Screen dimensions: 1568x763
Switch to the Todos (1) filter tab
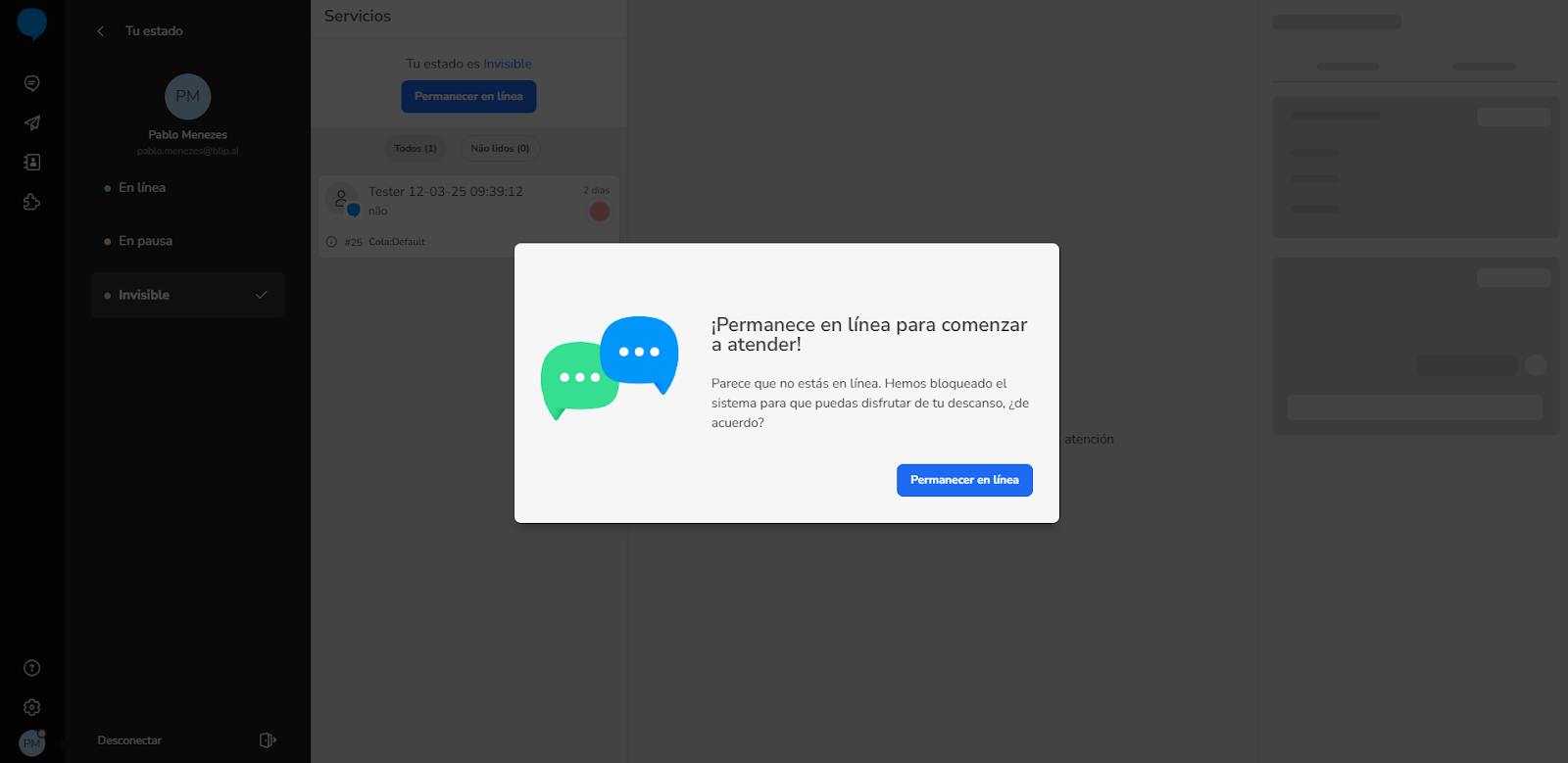[416, 149]
